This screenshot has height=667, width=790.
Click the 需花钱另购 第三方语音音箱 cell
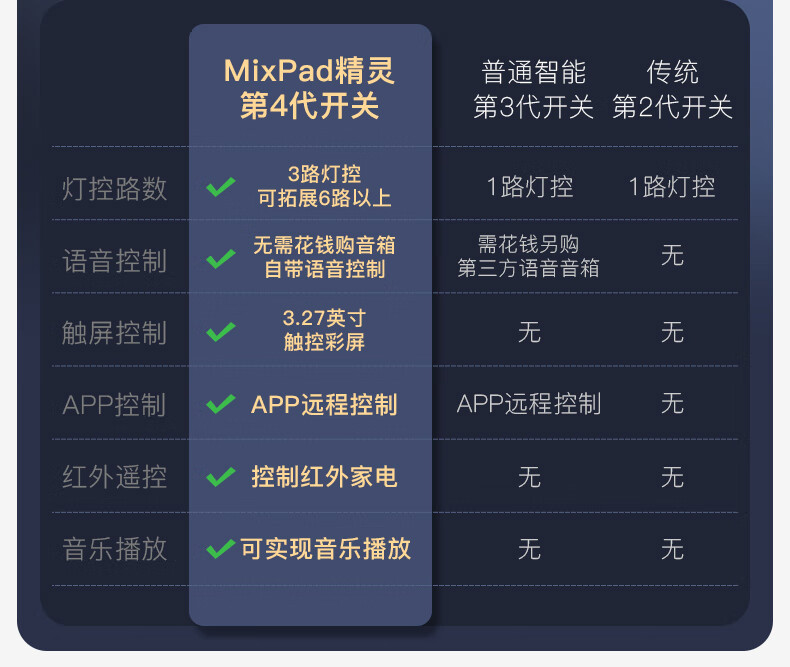click(x=529, y=256)
